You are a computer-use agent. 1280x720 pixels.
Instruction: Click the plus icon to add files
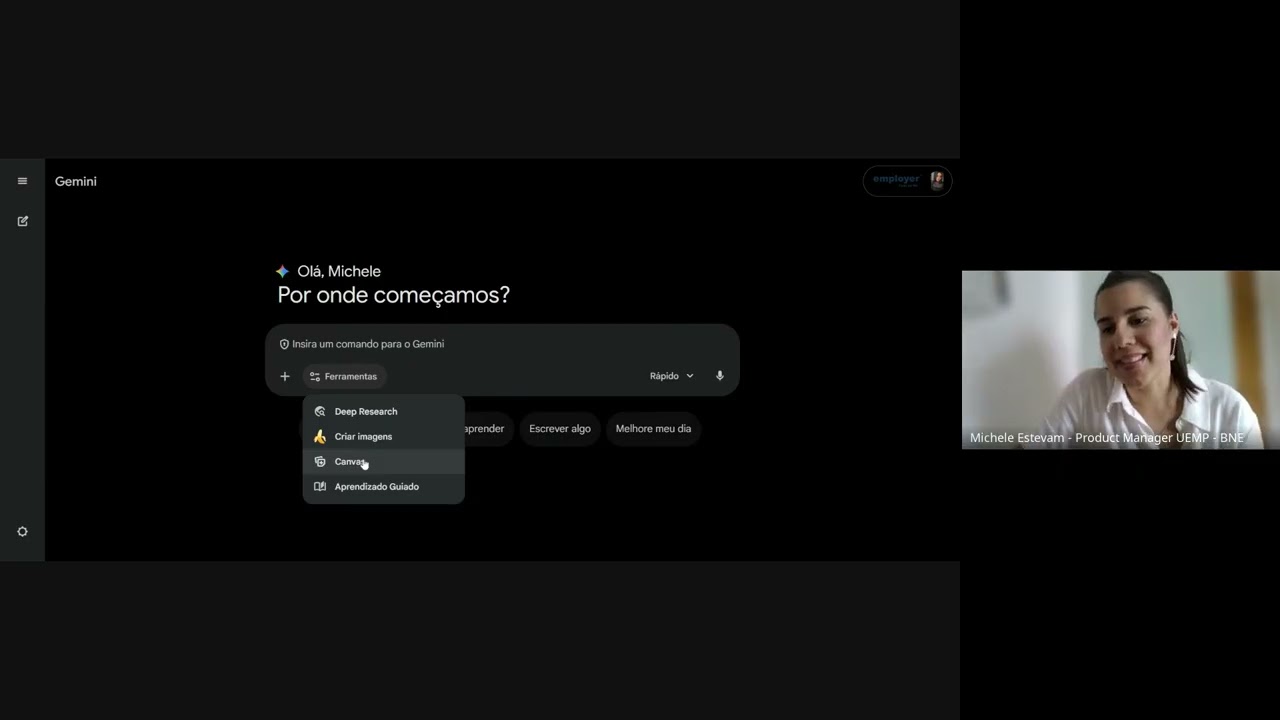tap(285, 376)
